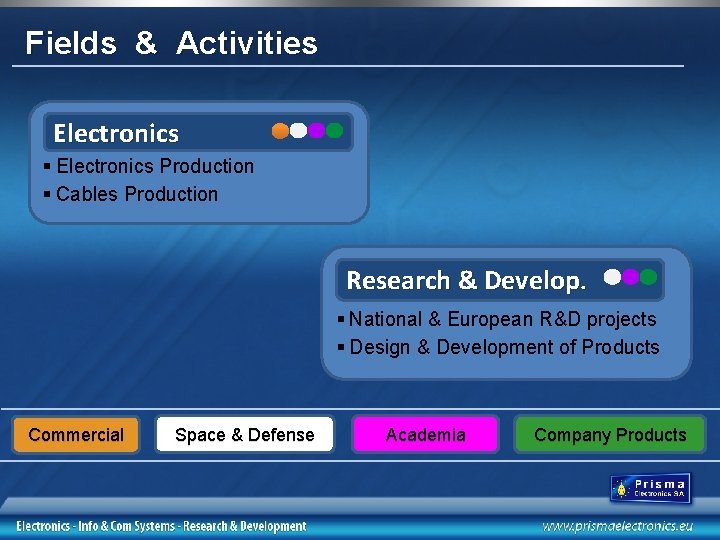Select the Fields & Activities title
The image size is (720, 540).
point(171,43)
